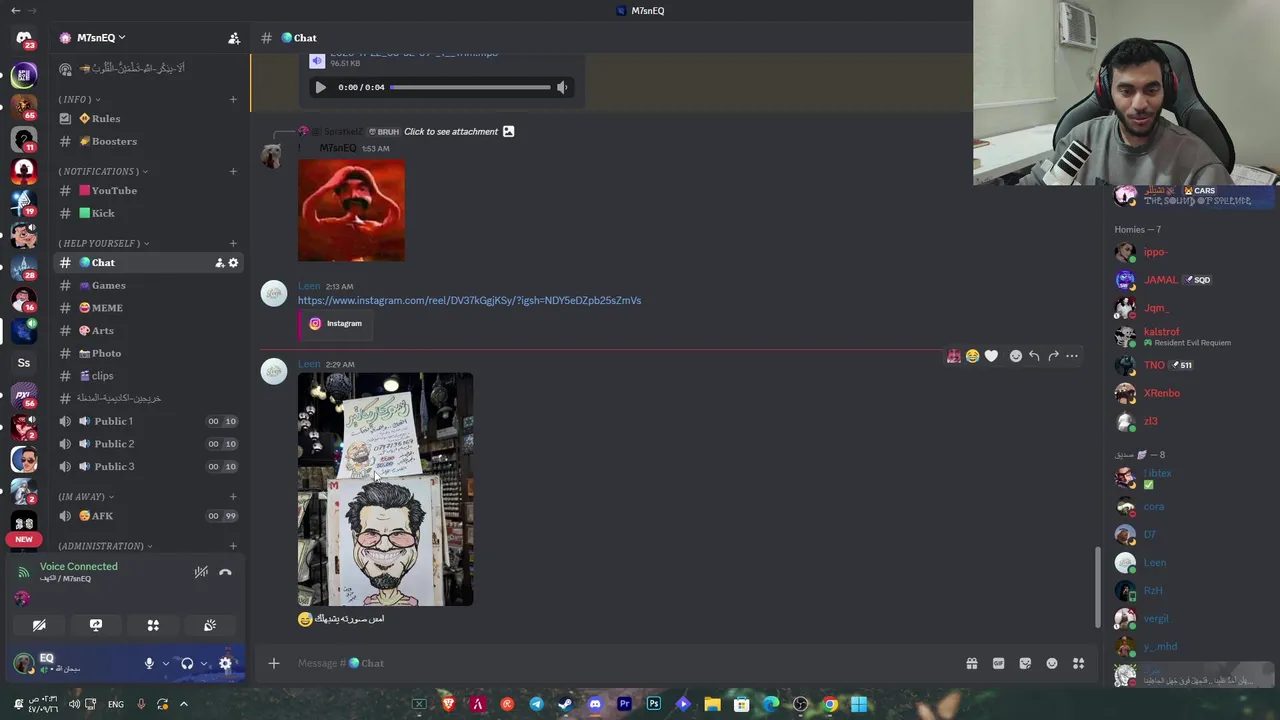Collapse the NOTIFICATIONS category

tap(103, 171)
